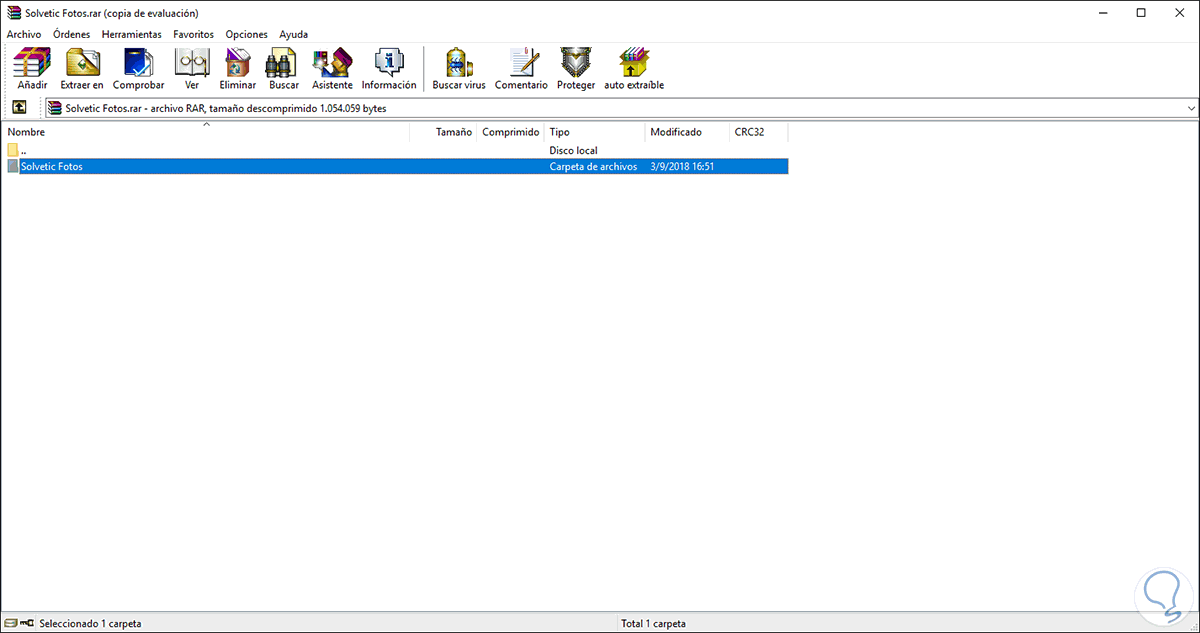Open the Herramientas menu
Viewport: 1200px width, 633px height.
coord(132,34)
